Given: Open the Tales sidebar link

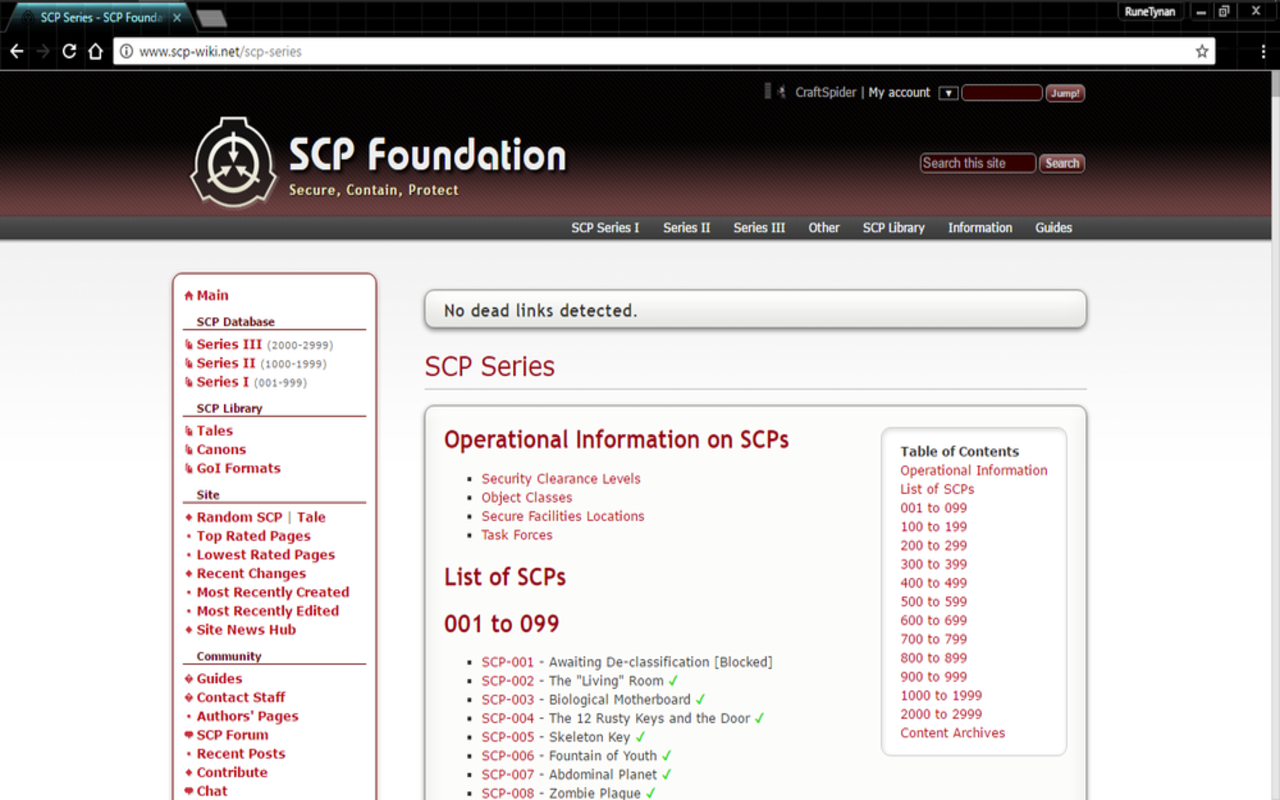Looking at the screenshot, I should [x=214, y=431].
